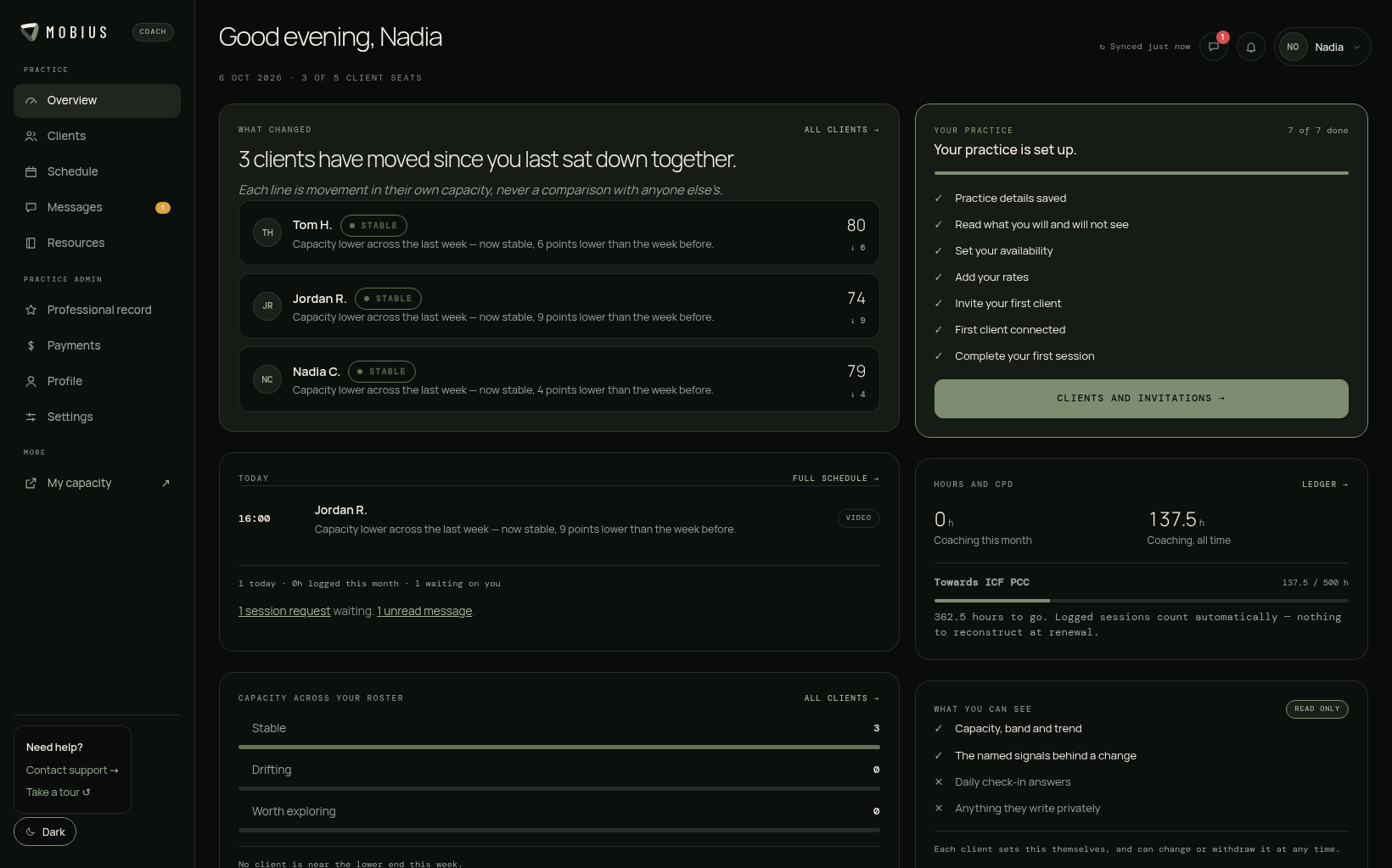
Task: Click the NC avatar for Nadia C.
Action: coord(267,379)
